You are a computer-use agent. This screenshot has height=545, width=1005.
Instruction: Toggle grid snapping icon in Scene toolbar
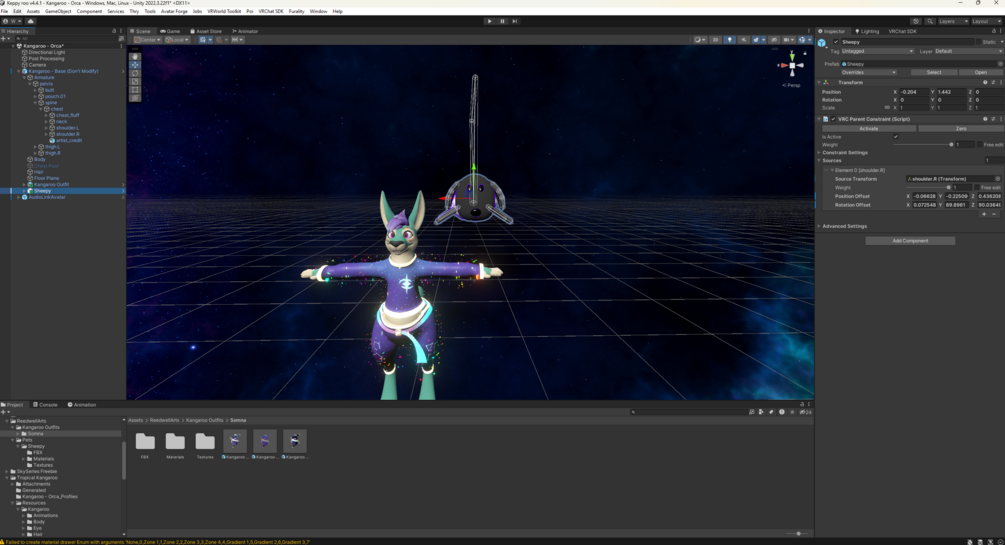point(219,40)
